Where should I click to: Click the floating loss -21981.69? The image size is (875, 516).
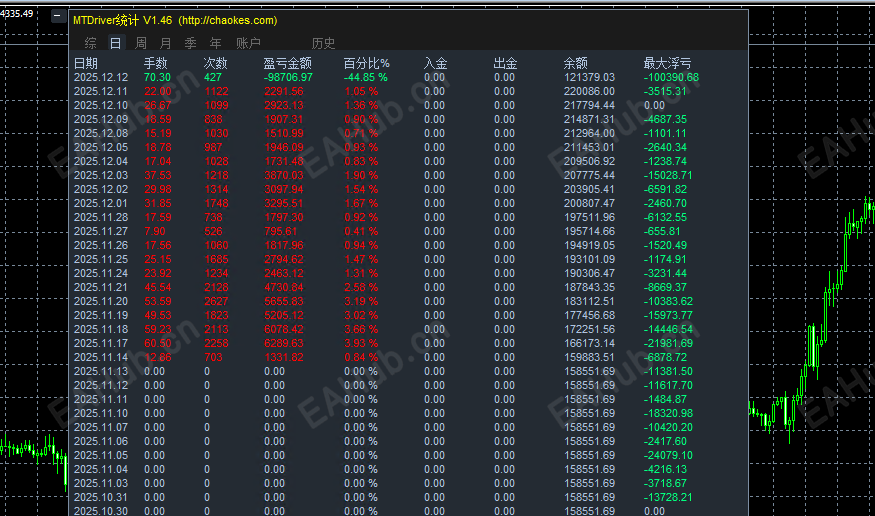click(x=668, y=343)
